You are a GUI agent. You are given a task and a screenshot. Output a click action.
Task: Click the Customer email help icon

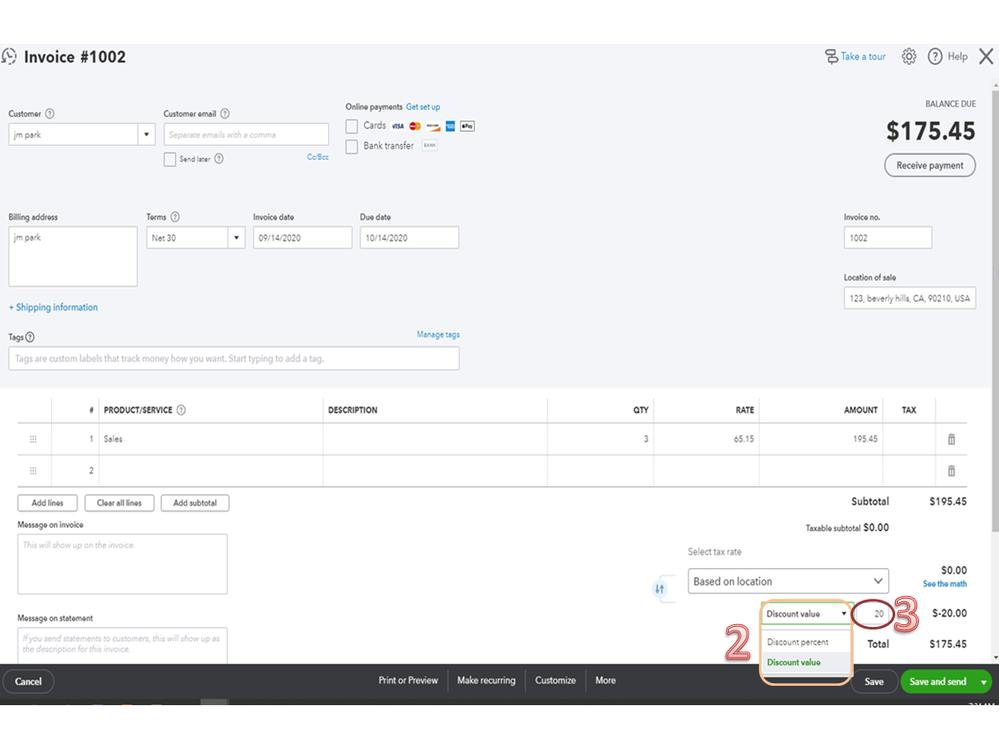[225, 114]
